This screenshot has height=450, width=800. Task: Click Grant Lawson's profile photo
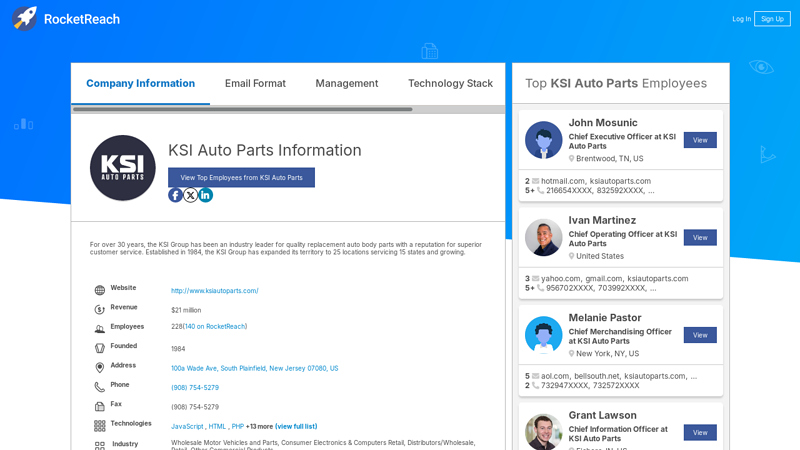[543, 432]
